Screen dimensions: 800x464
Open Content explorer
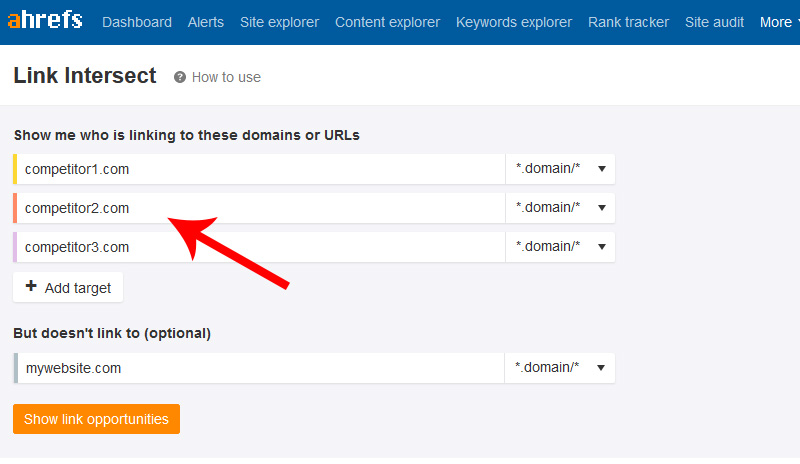387,22
